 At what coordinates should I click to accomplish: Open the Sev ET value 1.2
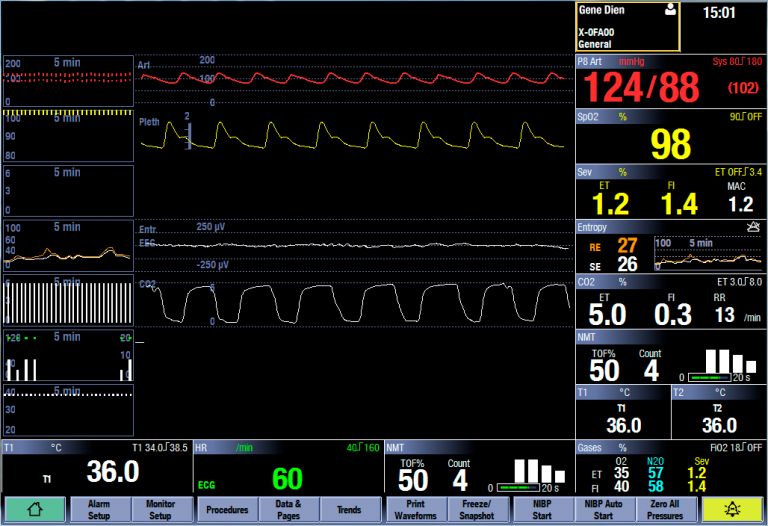[x=610, y=204]
